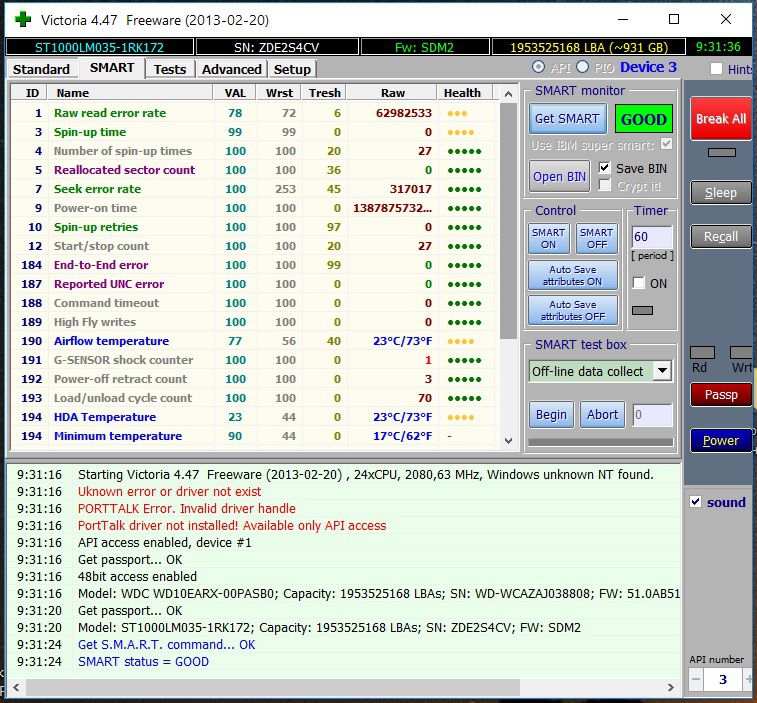The image size is (757, 703).
Task: Click the indicator lamp under Timer ON
Action: [643, 310]
